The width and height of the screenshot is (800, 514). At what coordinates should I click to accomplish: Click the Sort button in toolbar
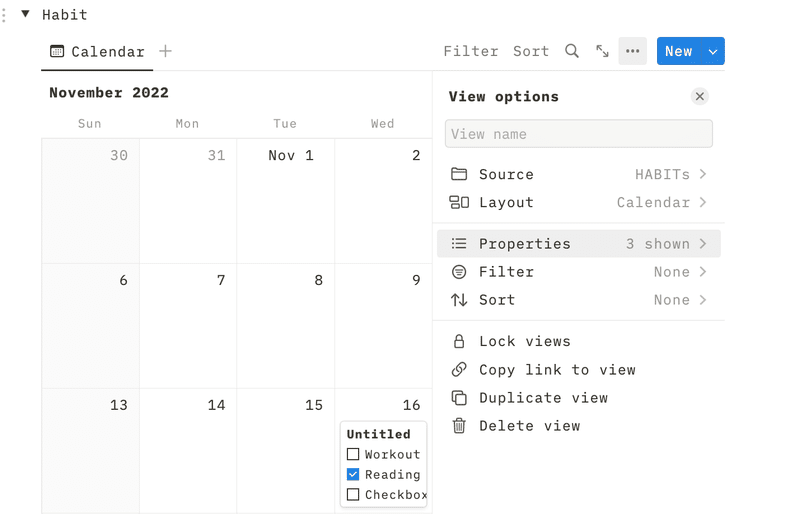(531, 51)
